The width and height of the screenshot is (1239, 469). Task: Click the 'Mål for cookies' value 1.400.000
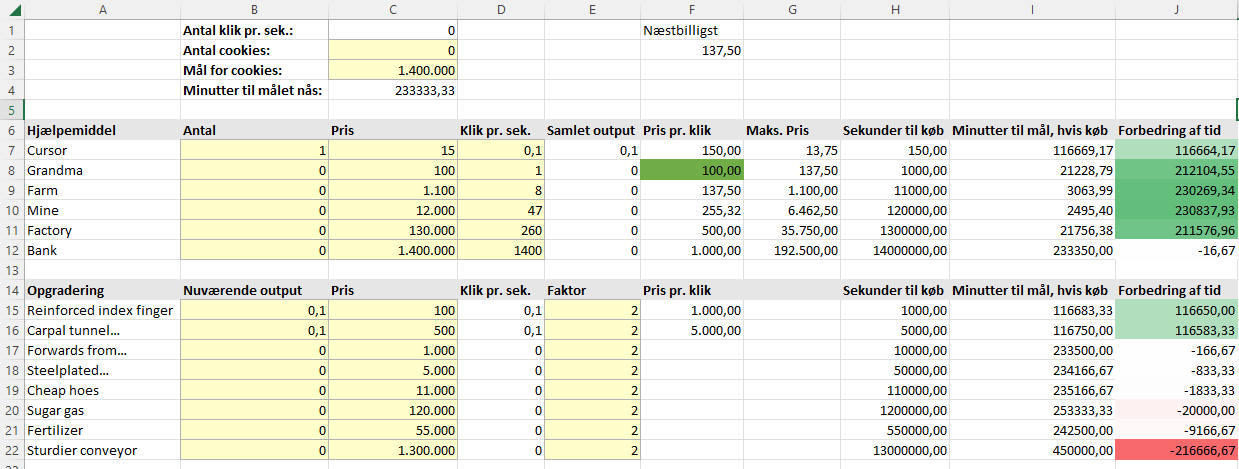[x=392, y=70]
